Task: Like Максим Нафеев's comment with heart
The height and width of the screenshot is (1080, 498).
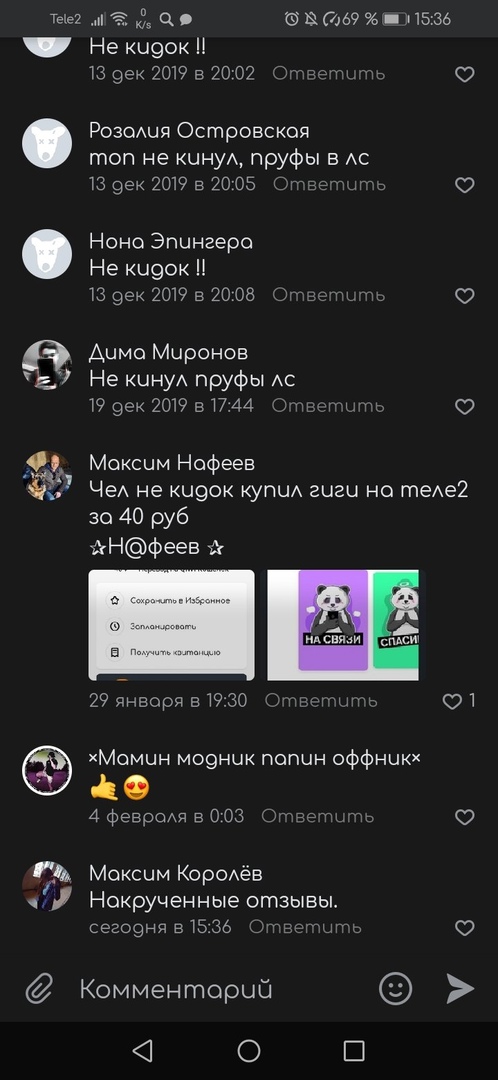Action: point(452,701)
